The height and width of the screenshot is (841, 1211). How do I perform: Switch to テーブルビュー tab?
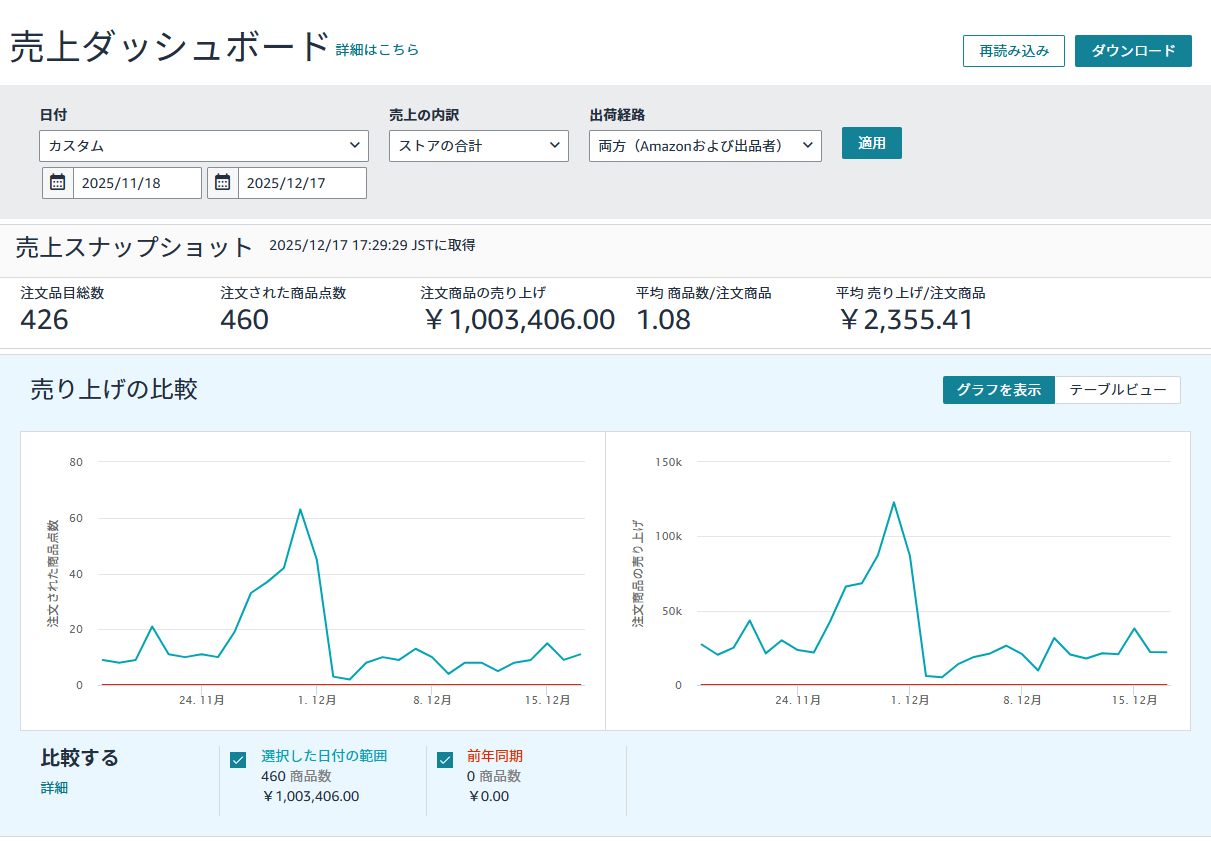pyautogui.click(x=1117, y=390)
